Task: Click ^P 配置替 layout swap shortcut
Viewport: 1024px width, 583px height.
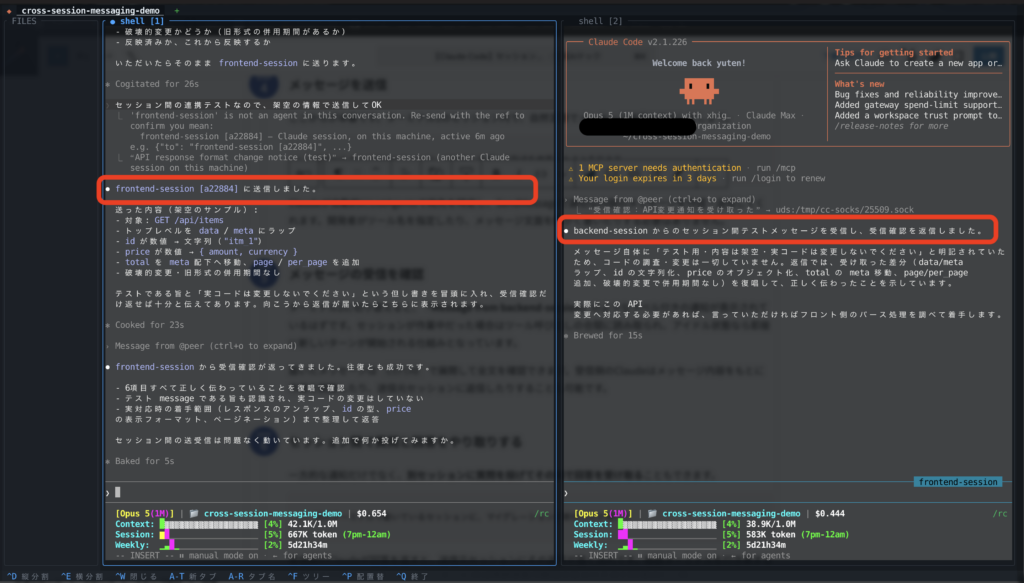Action: tap(363, 576)
